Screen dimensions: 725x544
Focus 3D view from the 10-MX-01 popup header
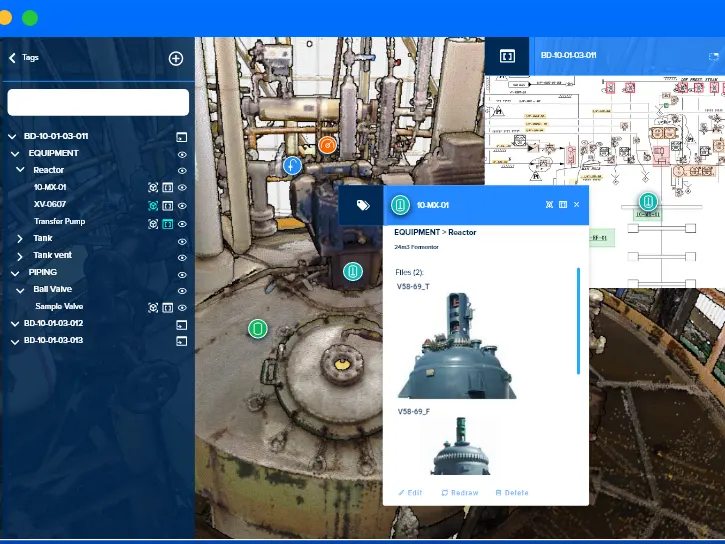[x=549, y=205]
